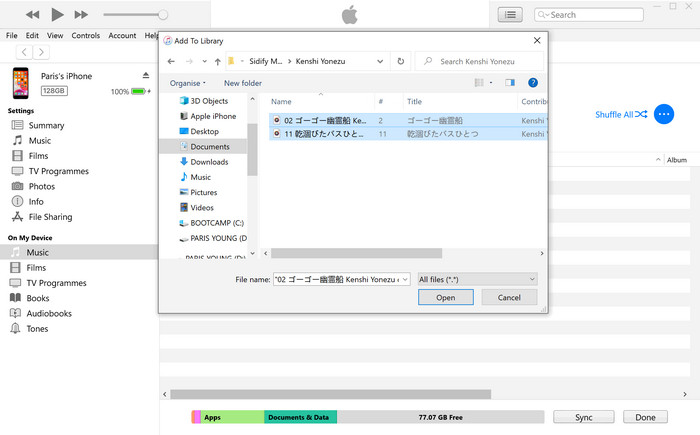The width and height of the screenshot is (700, 435).
Task: Toggle the preview pane
Action: click(x=510, y=83)
